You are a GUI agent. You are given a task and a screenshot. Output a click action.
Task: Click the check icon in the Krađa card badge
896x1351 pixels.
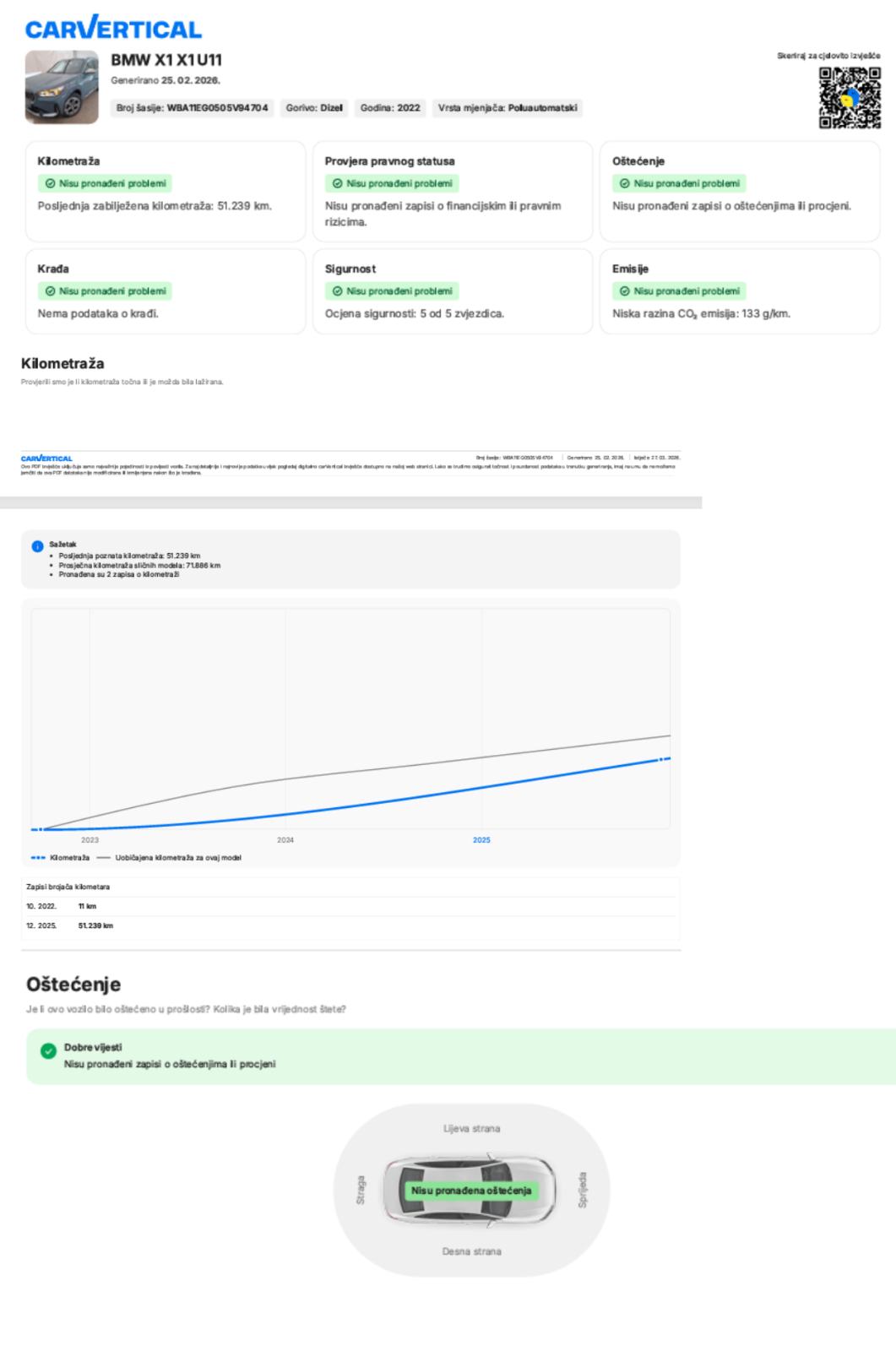(50, 291)
